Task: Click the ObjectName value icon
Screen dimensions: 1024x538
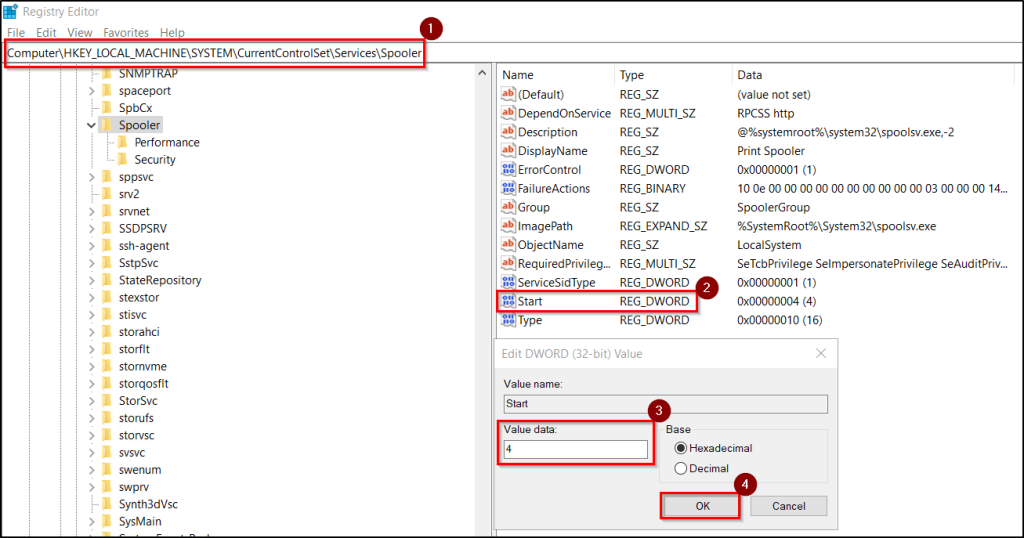Action: [508, 245]
